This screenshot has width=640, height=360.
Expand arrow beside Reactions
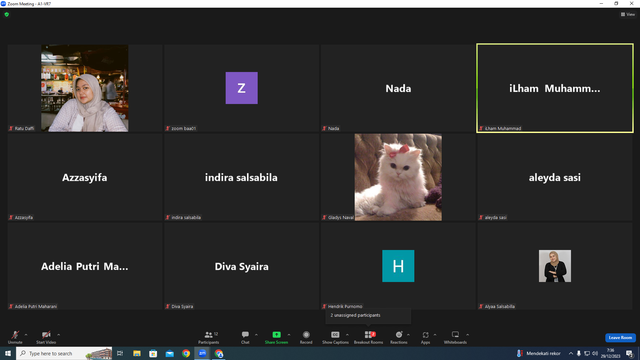409,335
